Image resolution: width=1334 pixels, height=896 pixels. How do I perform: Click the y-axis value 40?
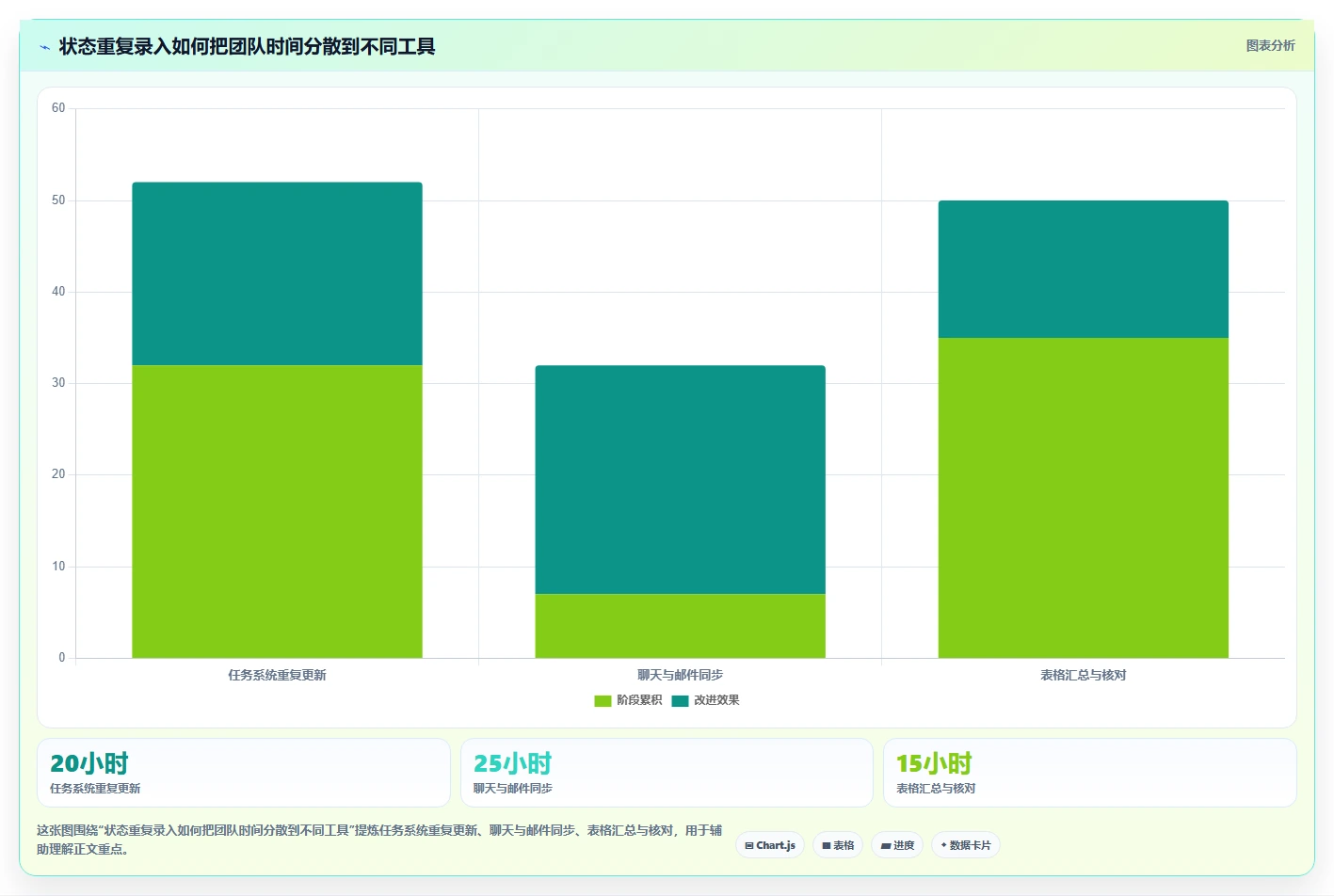click(58, 292)
